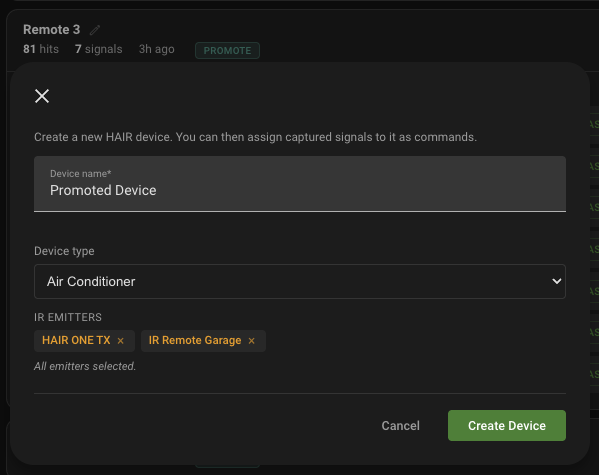Click the pencil edit icon beside Remote 3
This screenshot has width=599, height=475.
tap(95, 30)
